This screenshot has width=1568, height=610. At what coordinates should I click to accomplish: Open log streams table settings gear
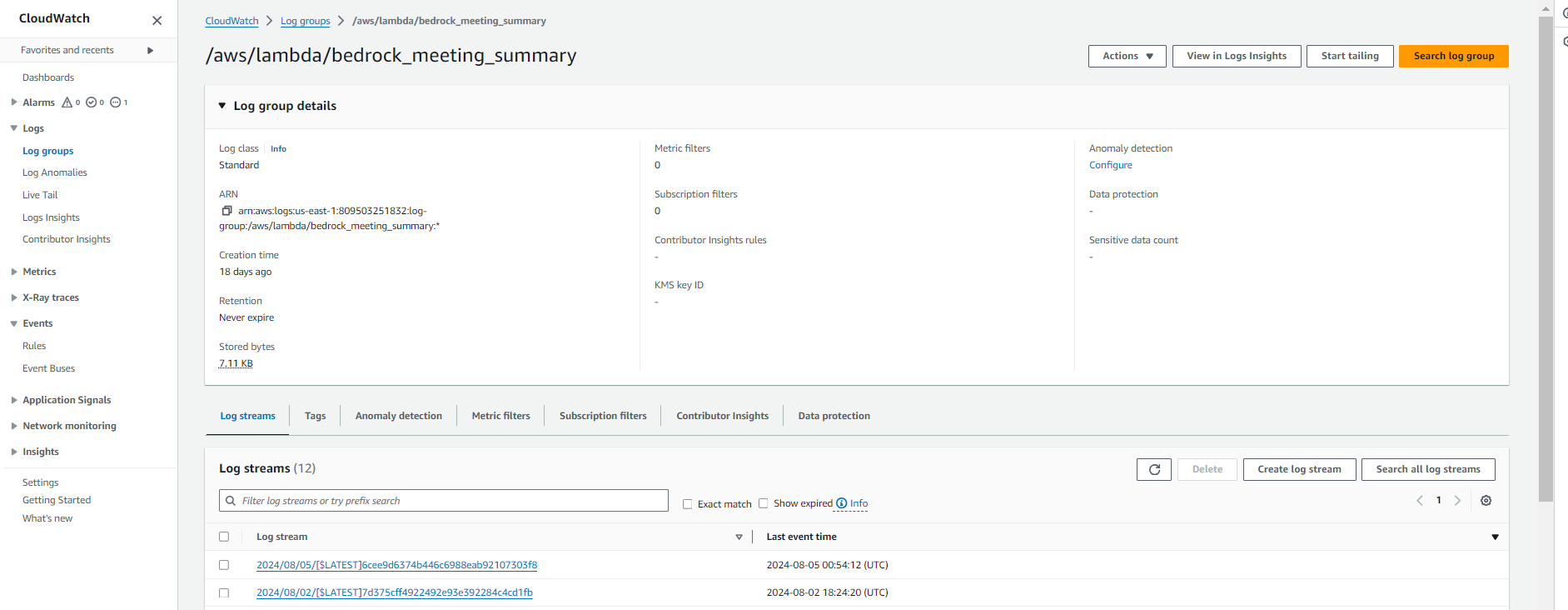1486,501
